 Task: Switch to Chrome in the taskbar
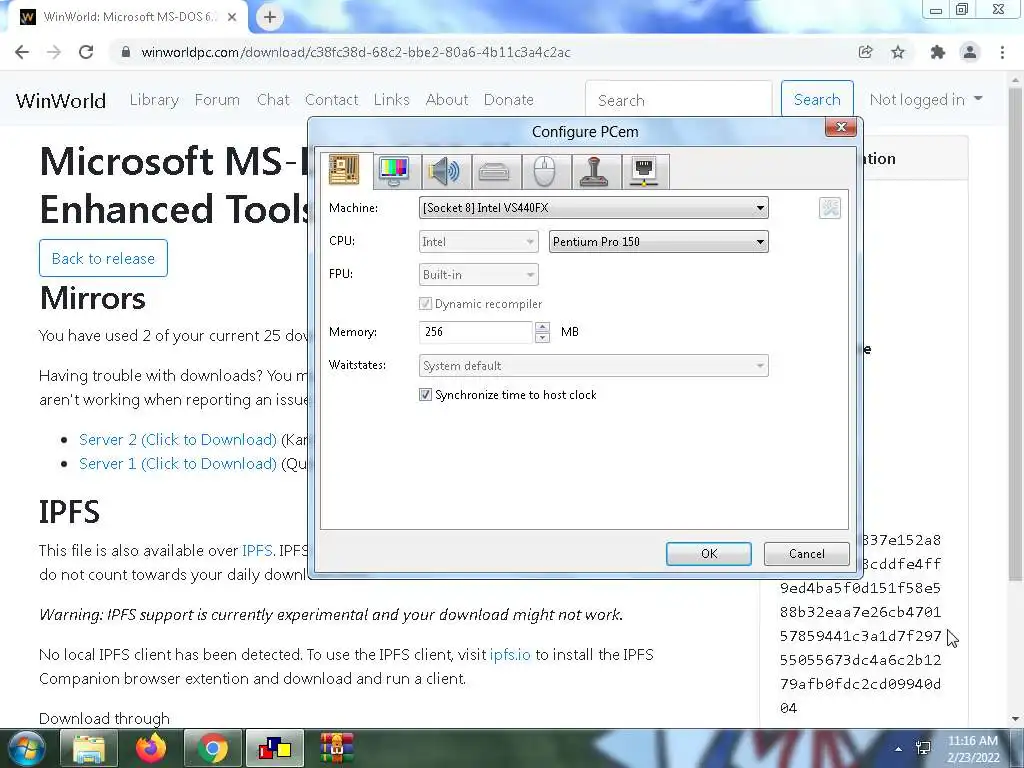(x=213, y=749)
